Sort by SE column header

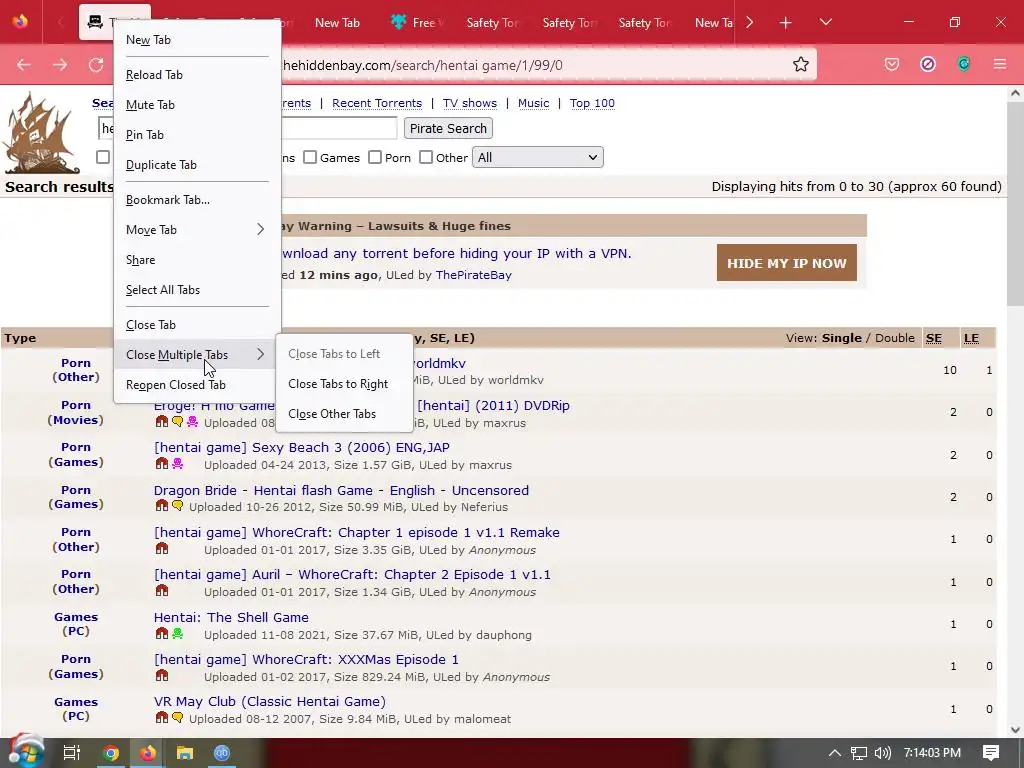pos(934,338)
